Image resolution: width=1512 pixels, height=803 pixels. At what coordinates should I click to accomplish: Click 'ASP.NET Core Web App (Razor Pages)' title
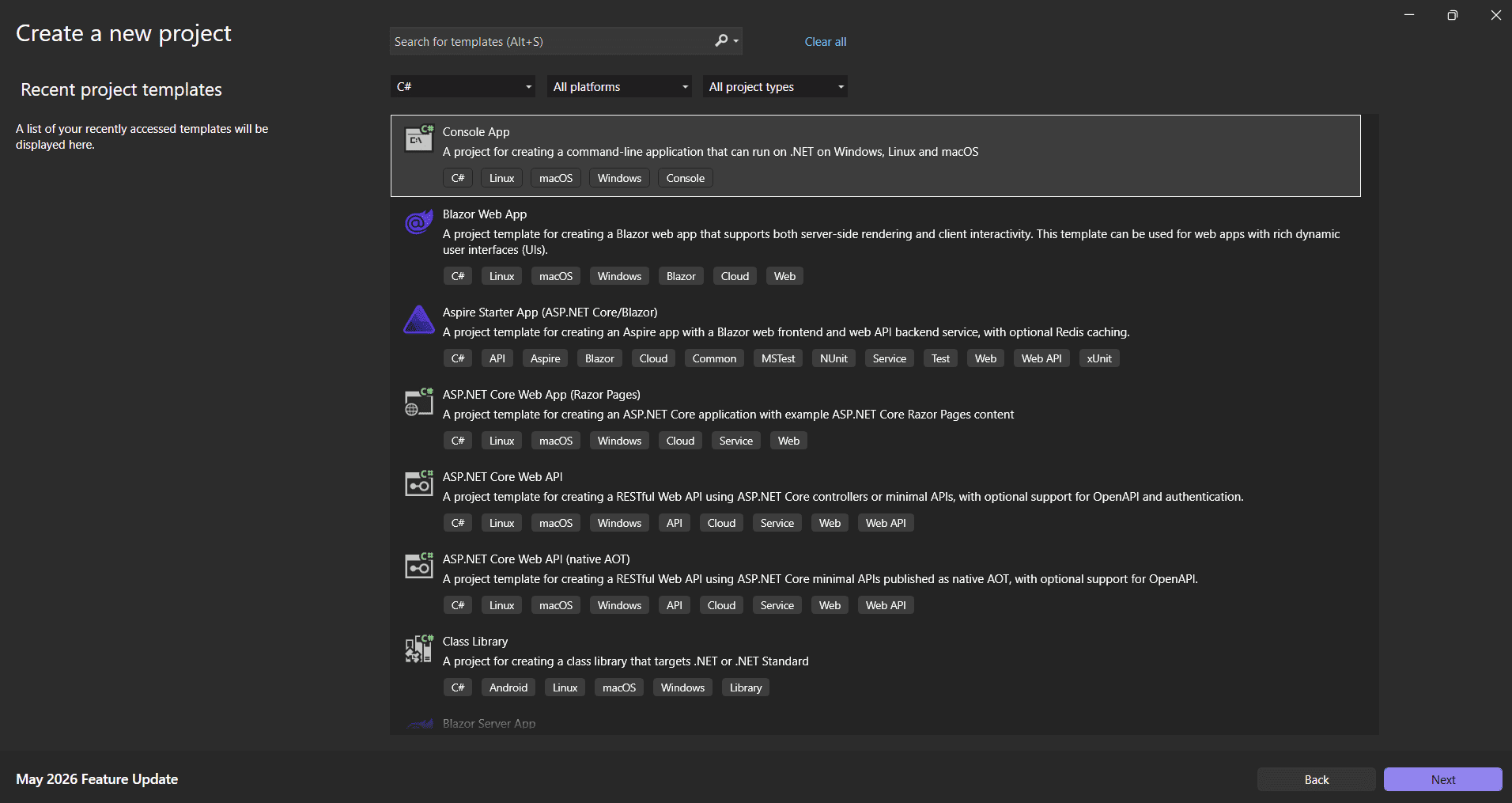[542, 395]
